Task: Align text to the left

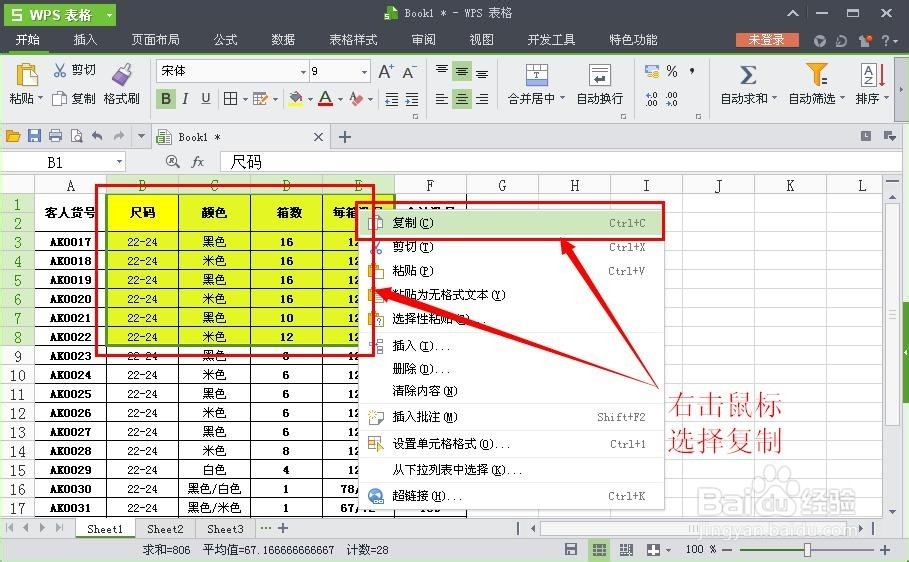Action: click(442, 99)
